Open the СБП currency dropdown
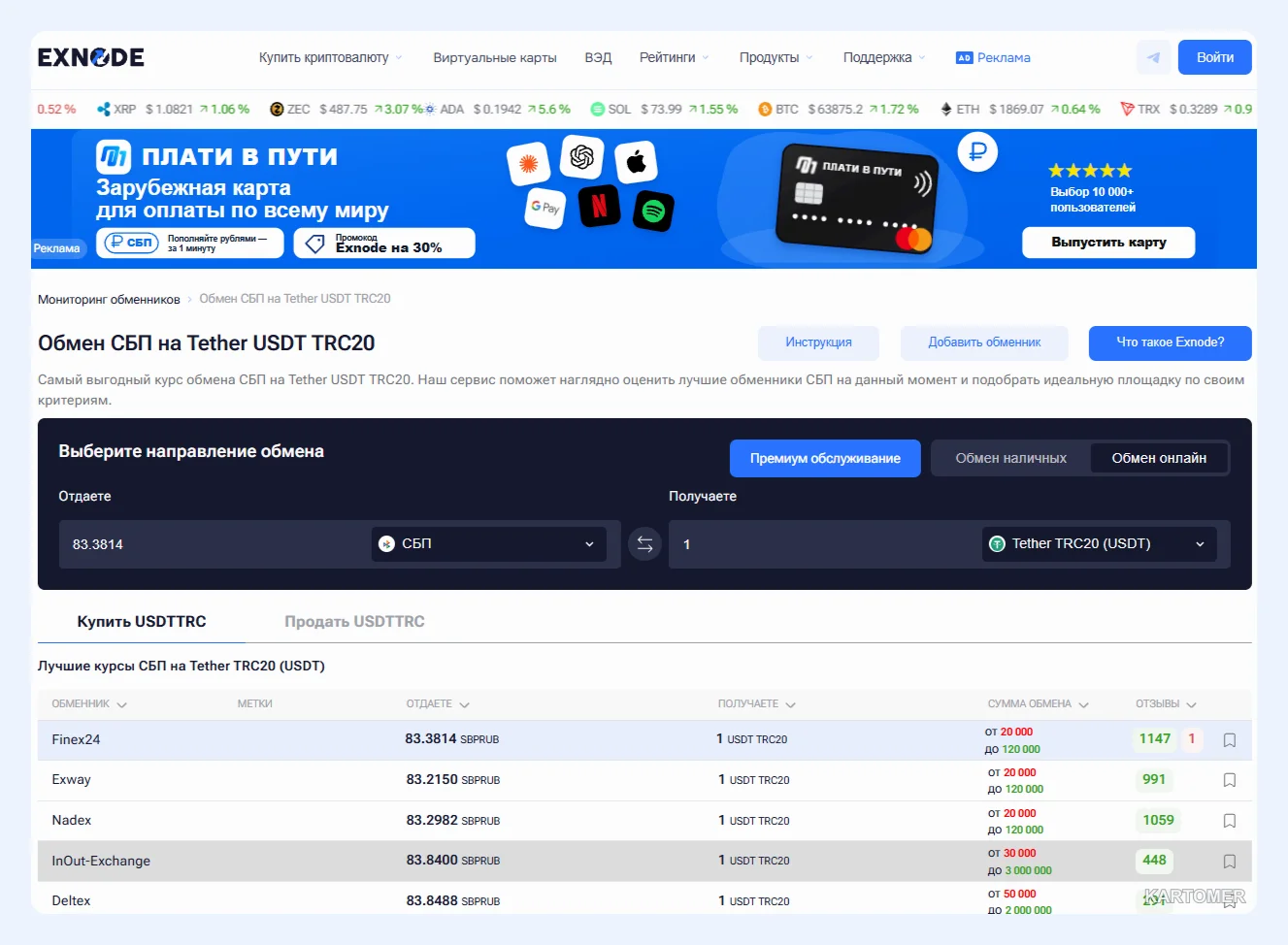 488,544
